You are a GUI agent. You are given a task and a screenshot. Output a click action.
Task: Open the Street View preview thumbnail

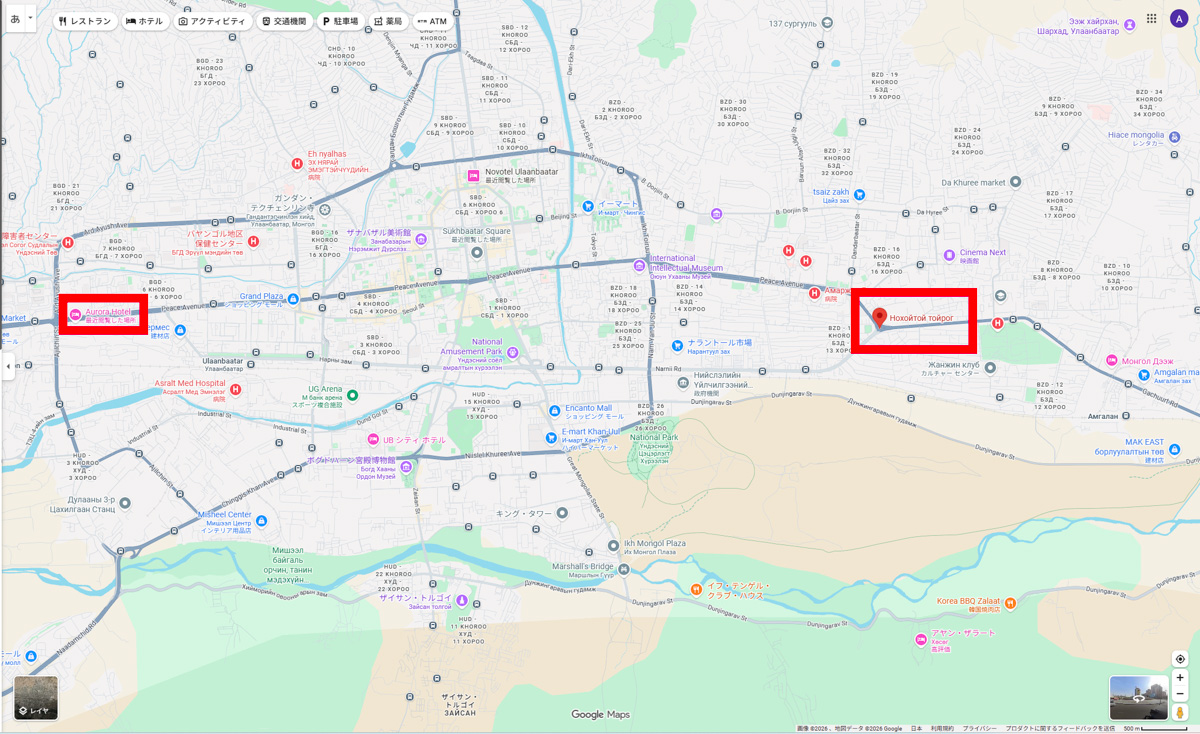pos(1138,698)
